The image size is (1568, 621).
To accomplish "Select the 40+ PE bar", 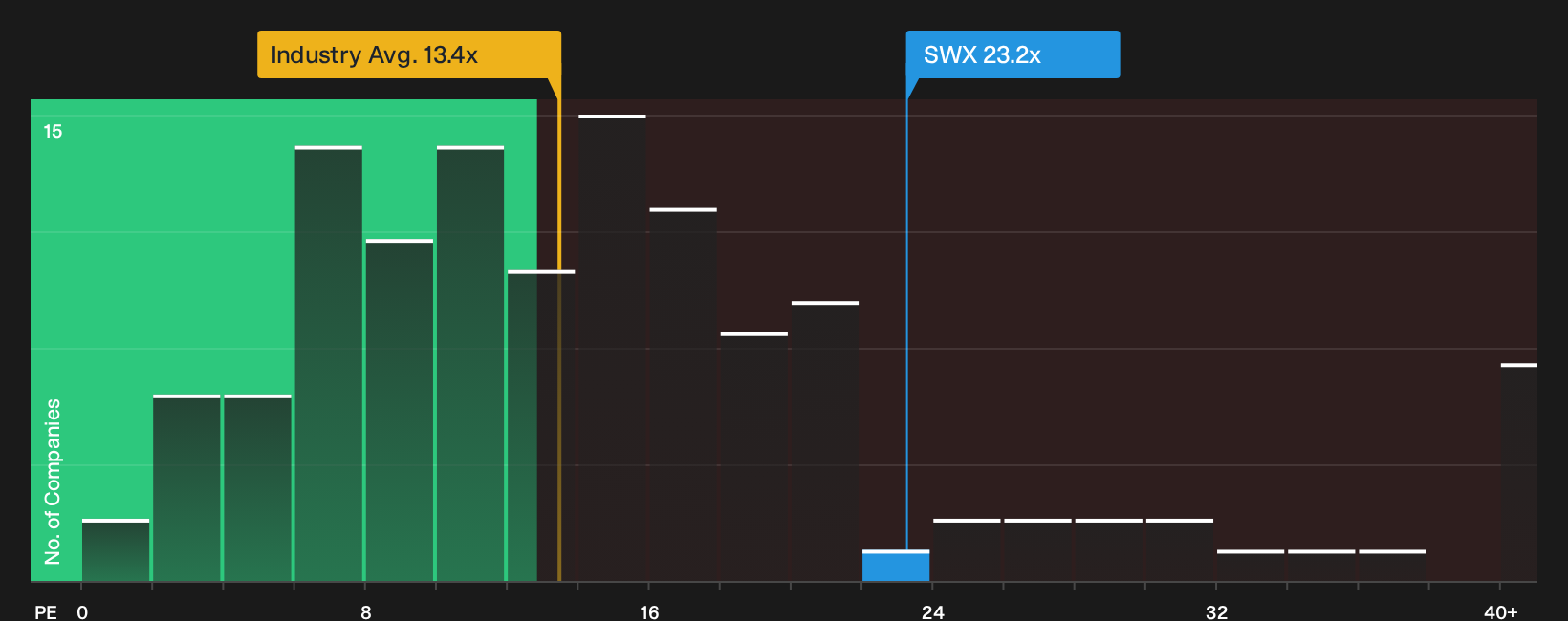I will point(1519,473).
